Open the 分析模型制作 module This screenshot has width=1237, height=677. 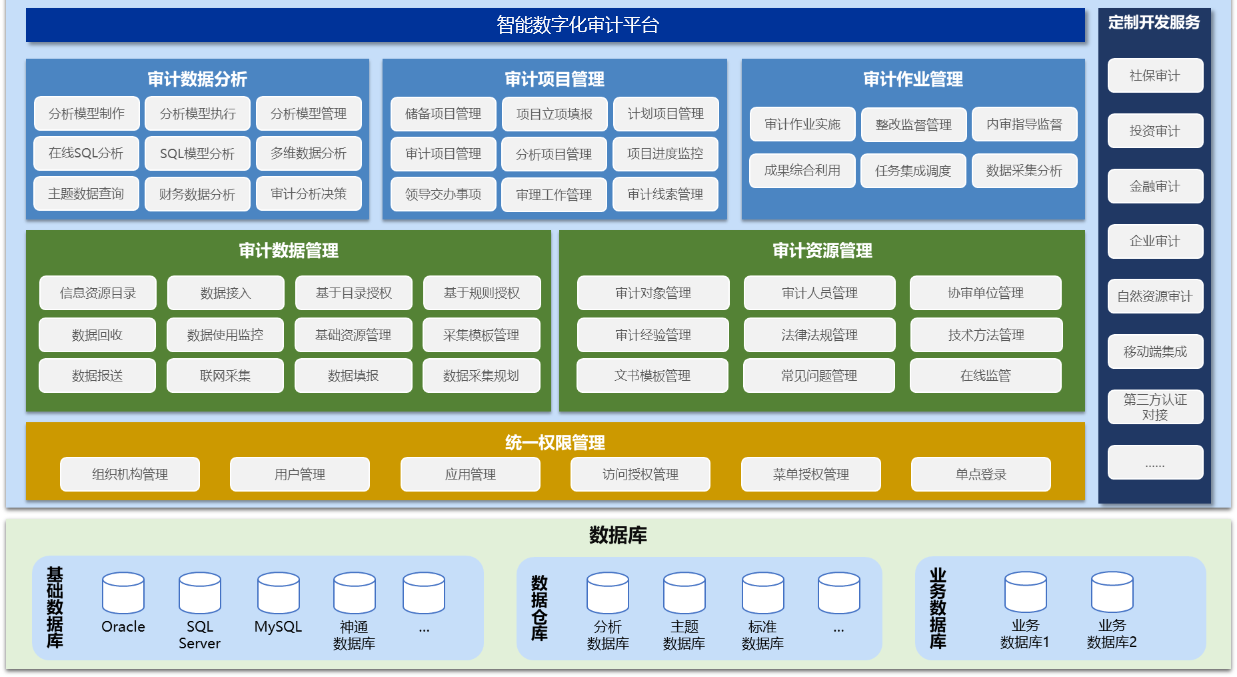(x=86, y=114)
